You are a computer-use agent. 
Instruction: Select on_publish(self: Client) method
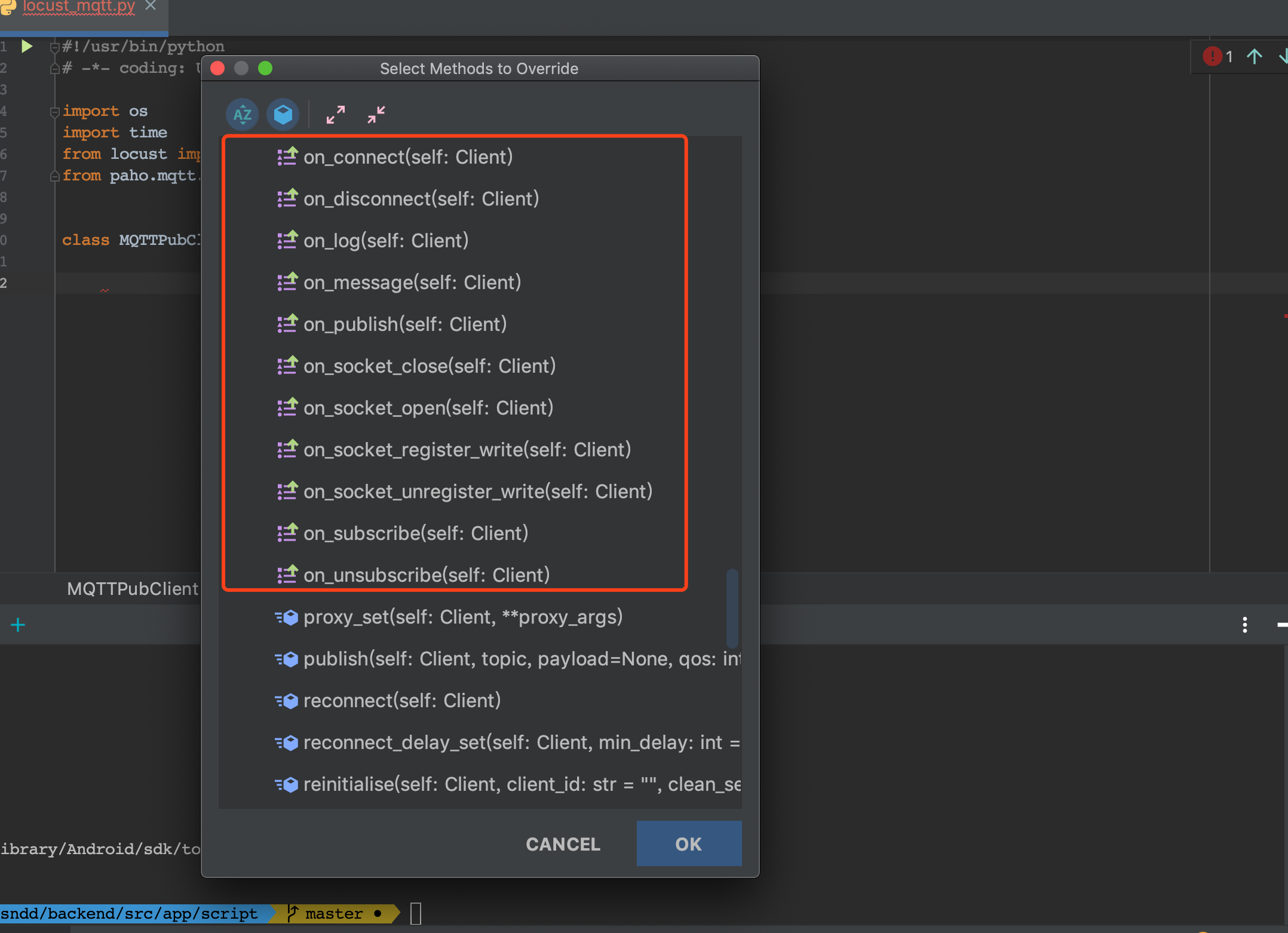(405, 324)
